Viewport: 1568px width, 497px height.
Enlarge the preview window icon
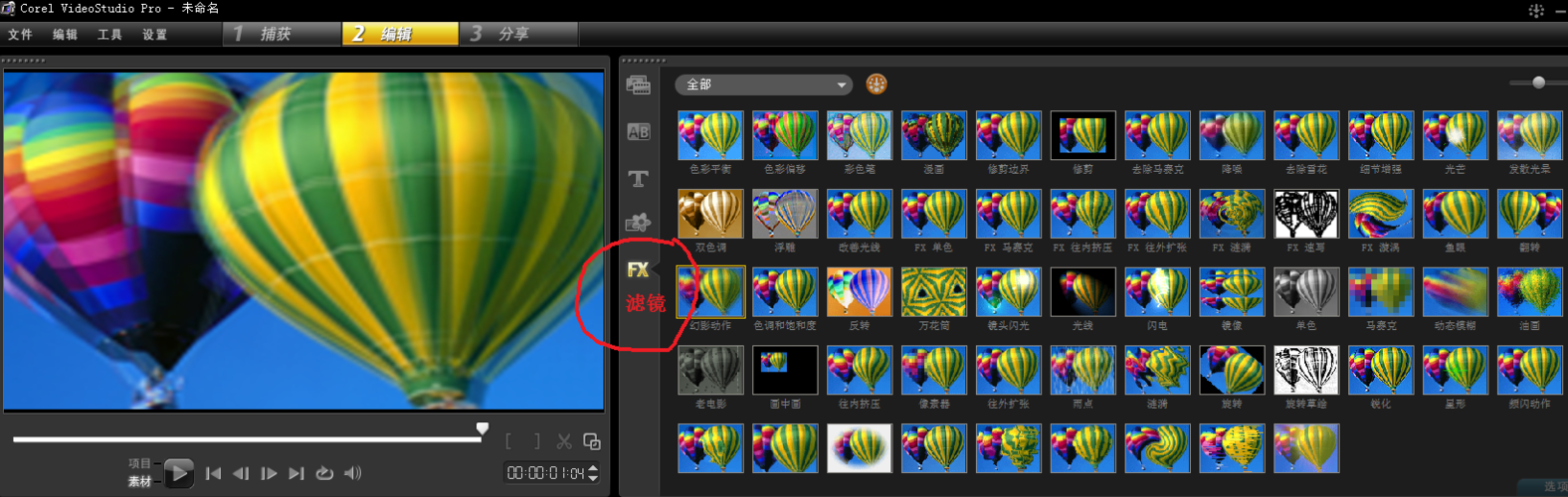[x=592, y=440]
